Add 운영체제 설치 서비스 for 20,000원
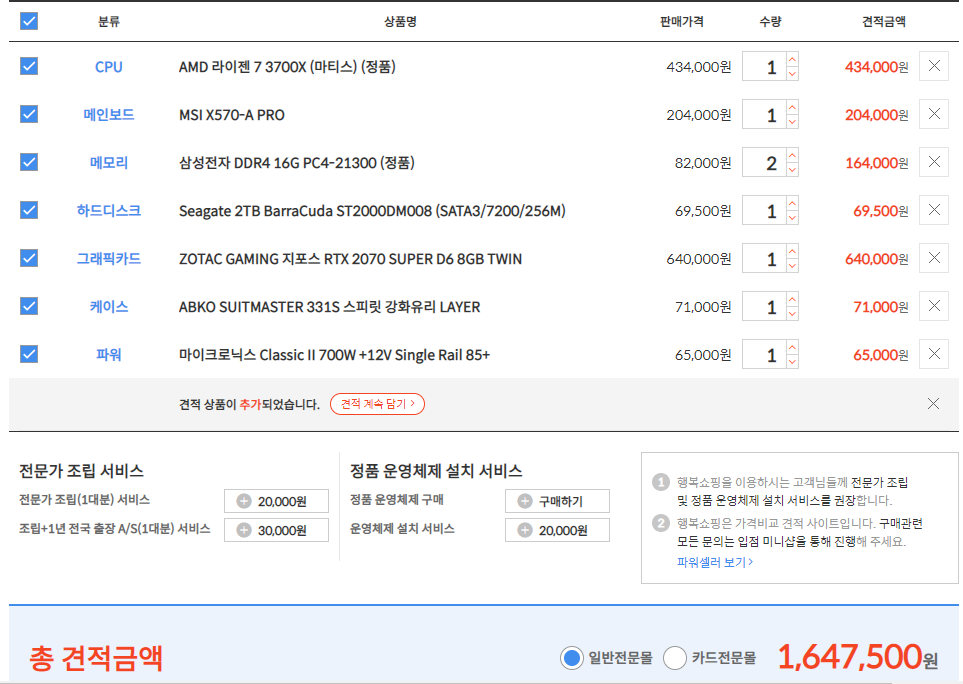The width and height of the screenshot is (963, 684). coord(557,530)
